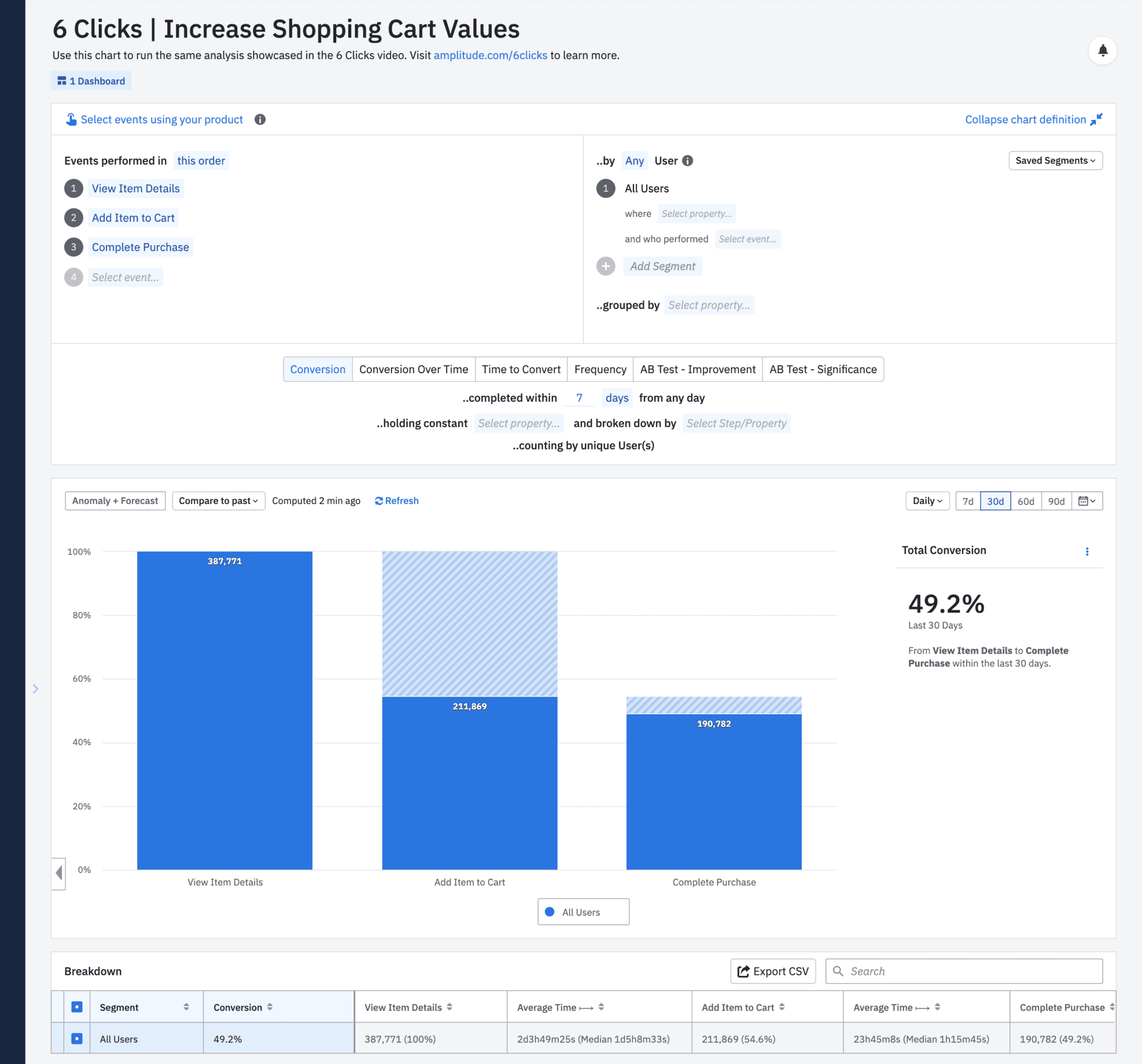Toggle the All Users row checkbox
Image resolution: width=1142 pixels, height=1064 pixels.
tap(77, 1039)
